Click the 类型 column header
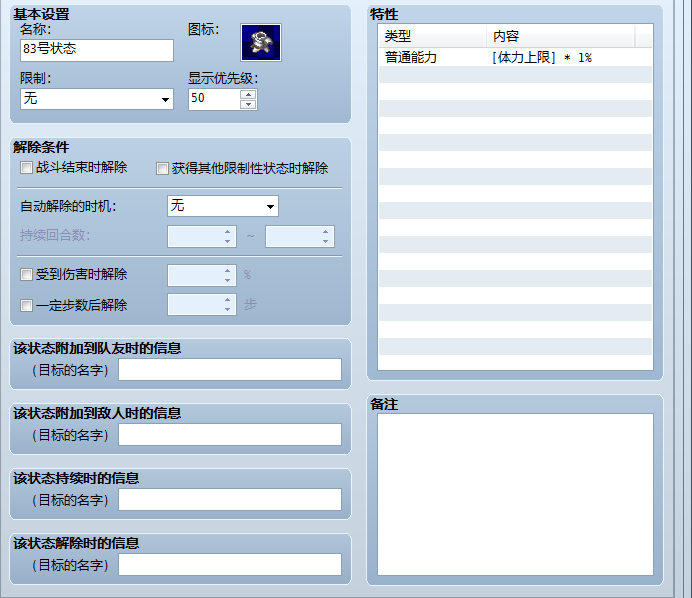The image size is (692, 598). 432,36
